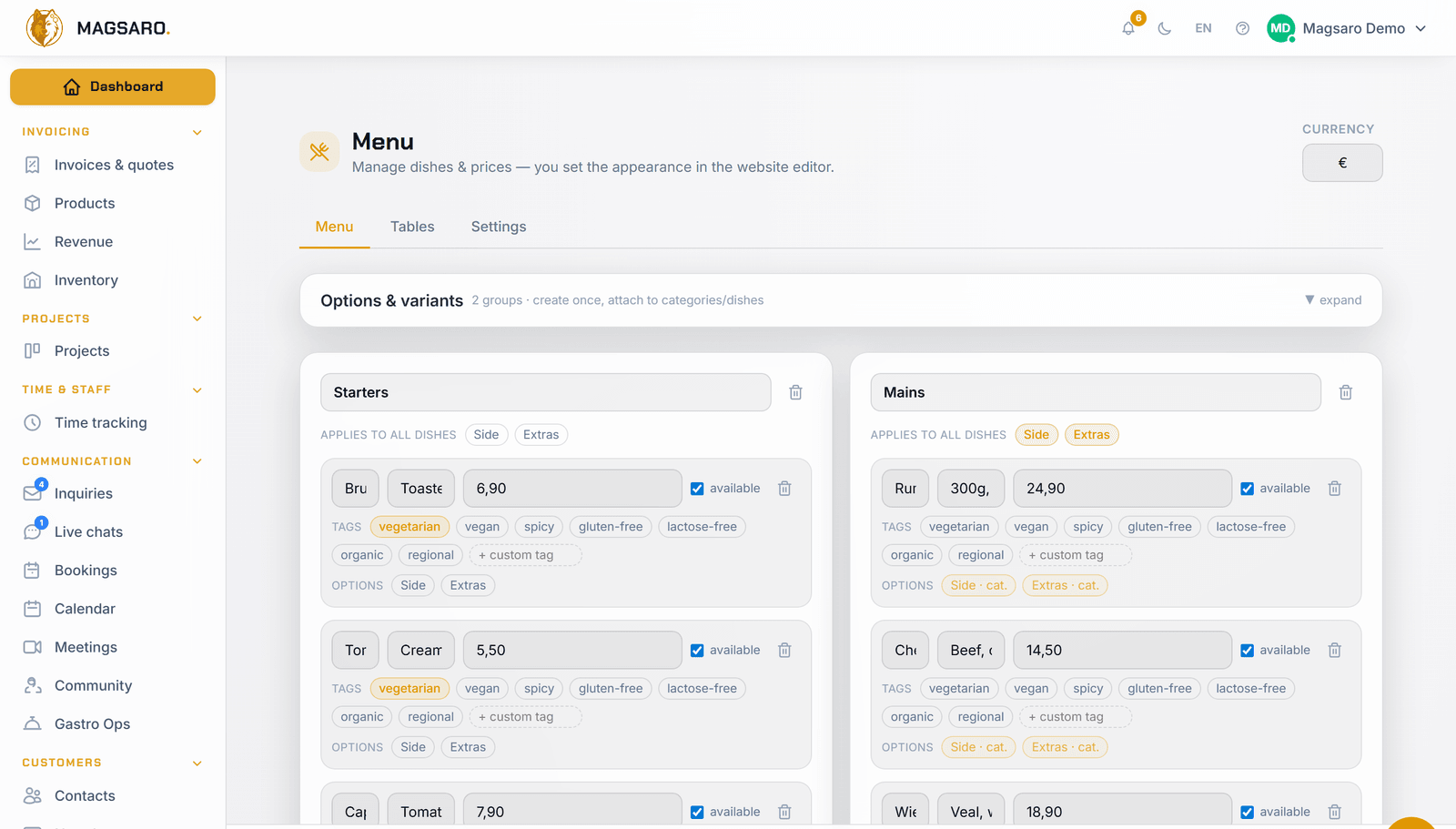Add a custom tag to the 24,90 dish
This screenshot has width=1456, height=829.
(x=1076, y=555)
